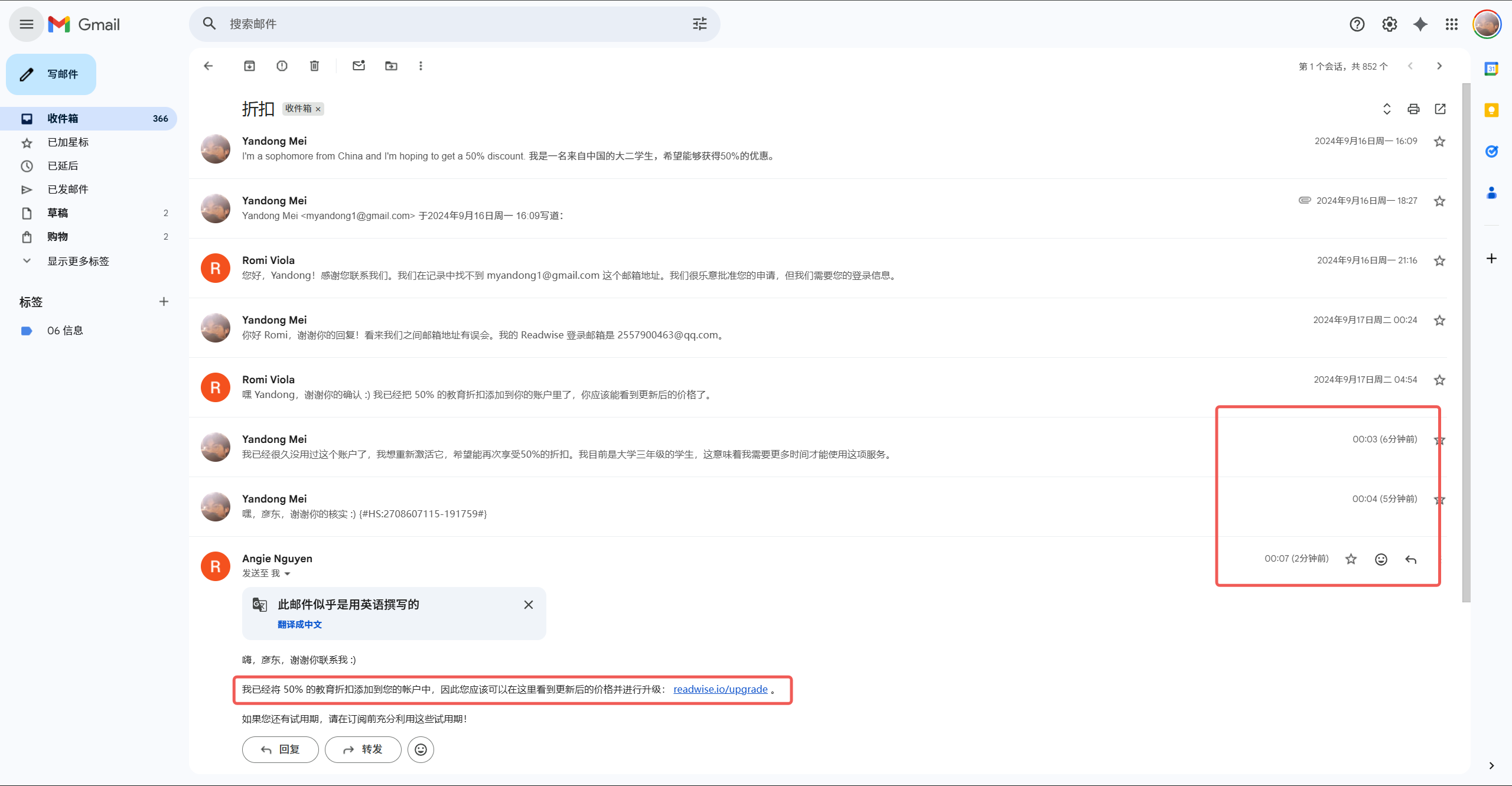Delete the conversation with the trash icon
The image size is (1512, 786).
point(314,66)
